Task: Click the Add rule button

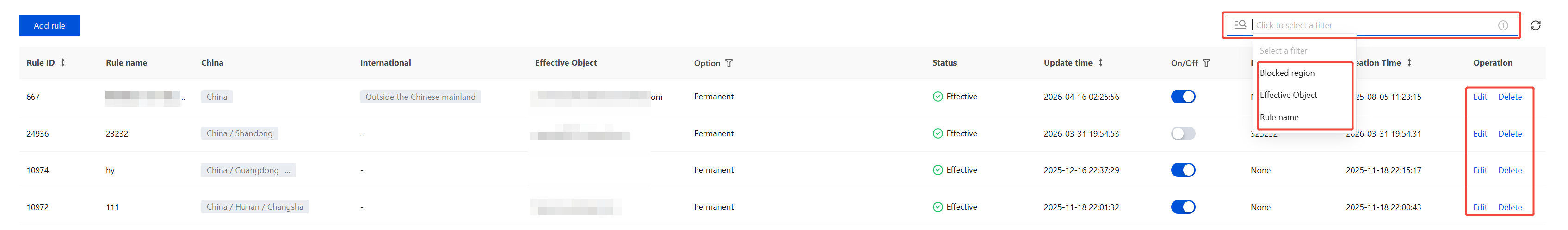Action: tap(49, 25)
